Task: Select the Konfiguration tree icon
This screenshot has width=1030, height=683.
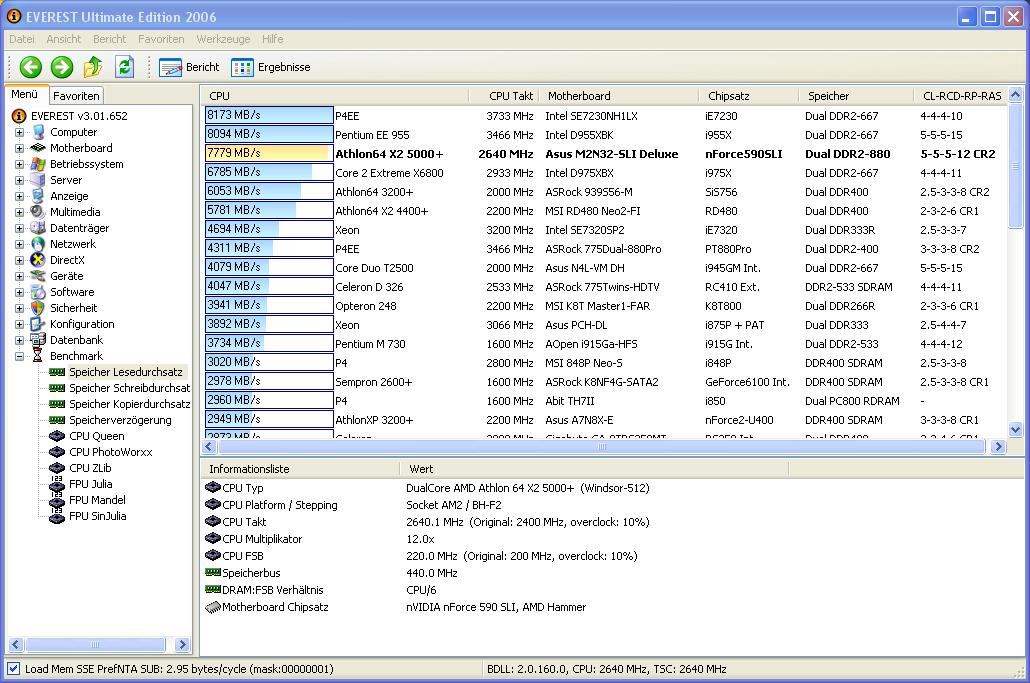Action: pos(39,324)
